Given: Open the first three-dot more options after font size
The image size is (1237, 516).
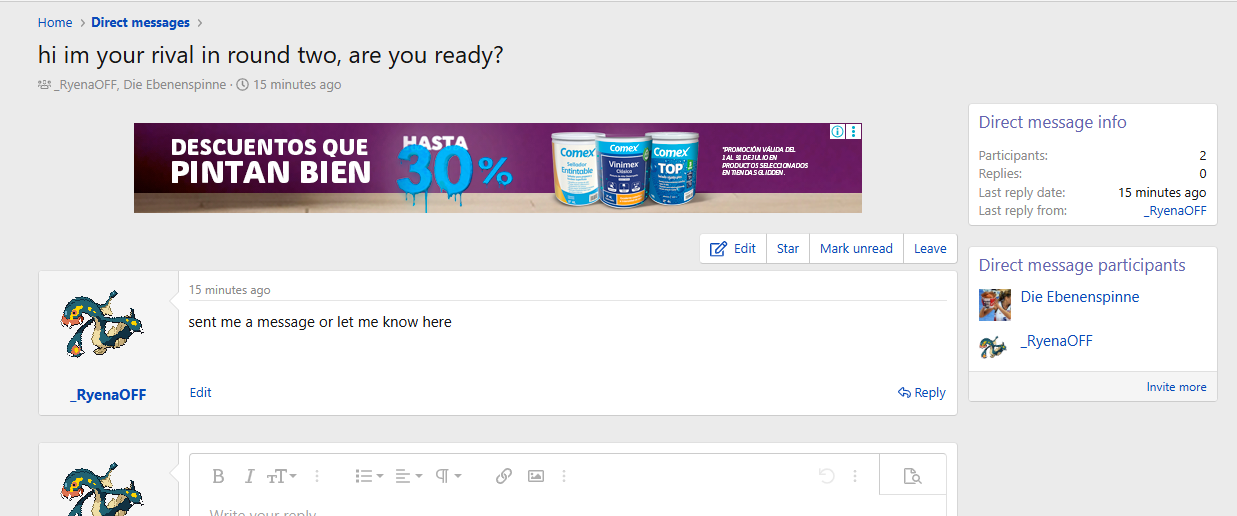Looking at the screenshot, I should tap(318, 476).
